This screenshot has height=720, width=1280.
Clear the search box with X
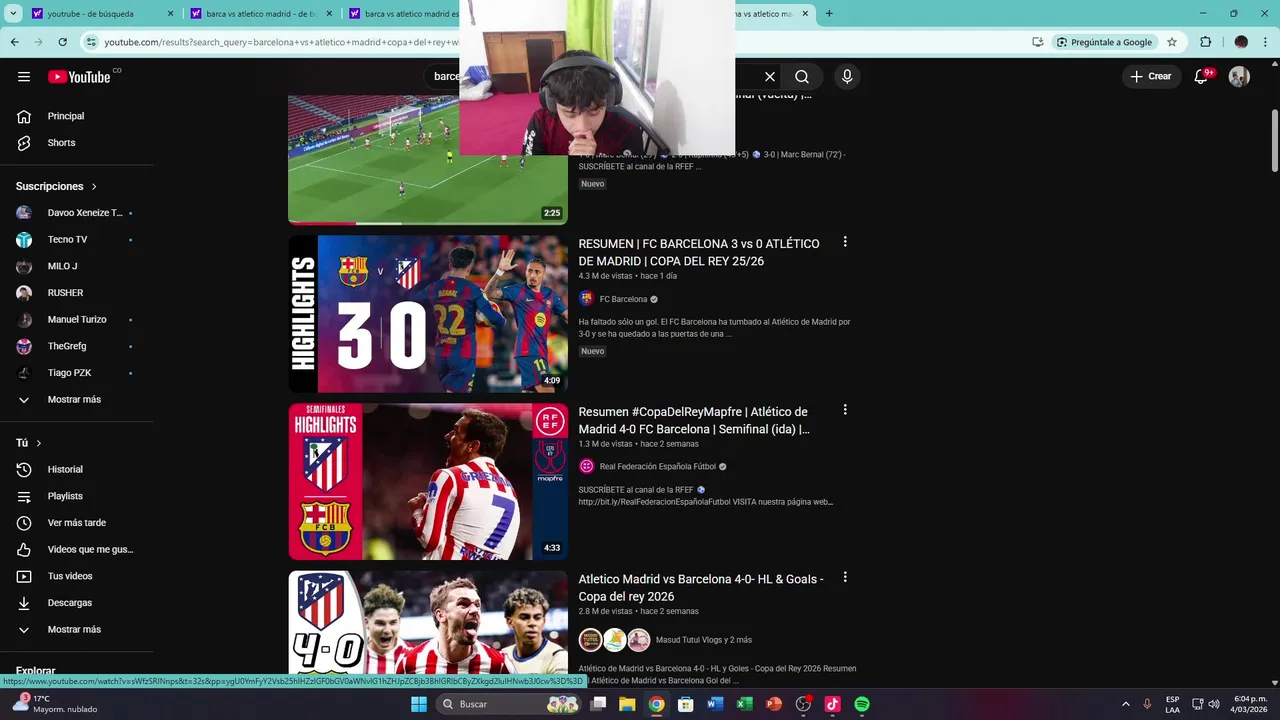(x=770, y=77)
